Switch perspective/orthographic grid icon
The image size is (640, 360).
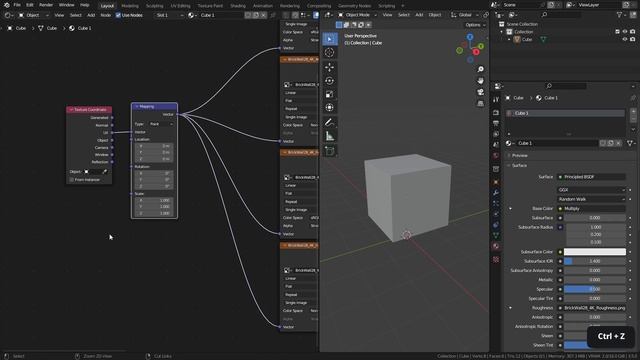click(480, 104)
